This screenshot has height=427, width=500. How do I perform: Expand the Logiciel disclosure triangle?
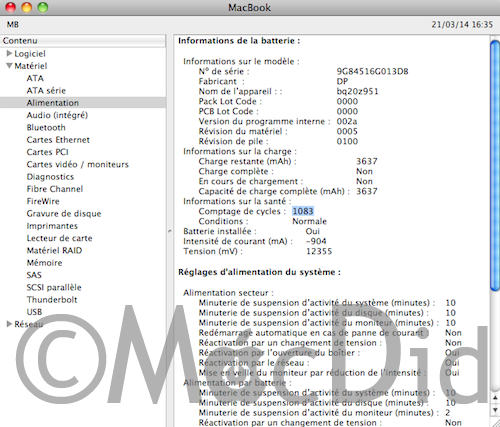coord(9,53)
